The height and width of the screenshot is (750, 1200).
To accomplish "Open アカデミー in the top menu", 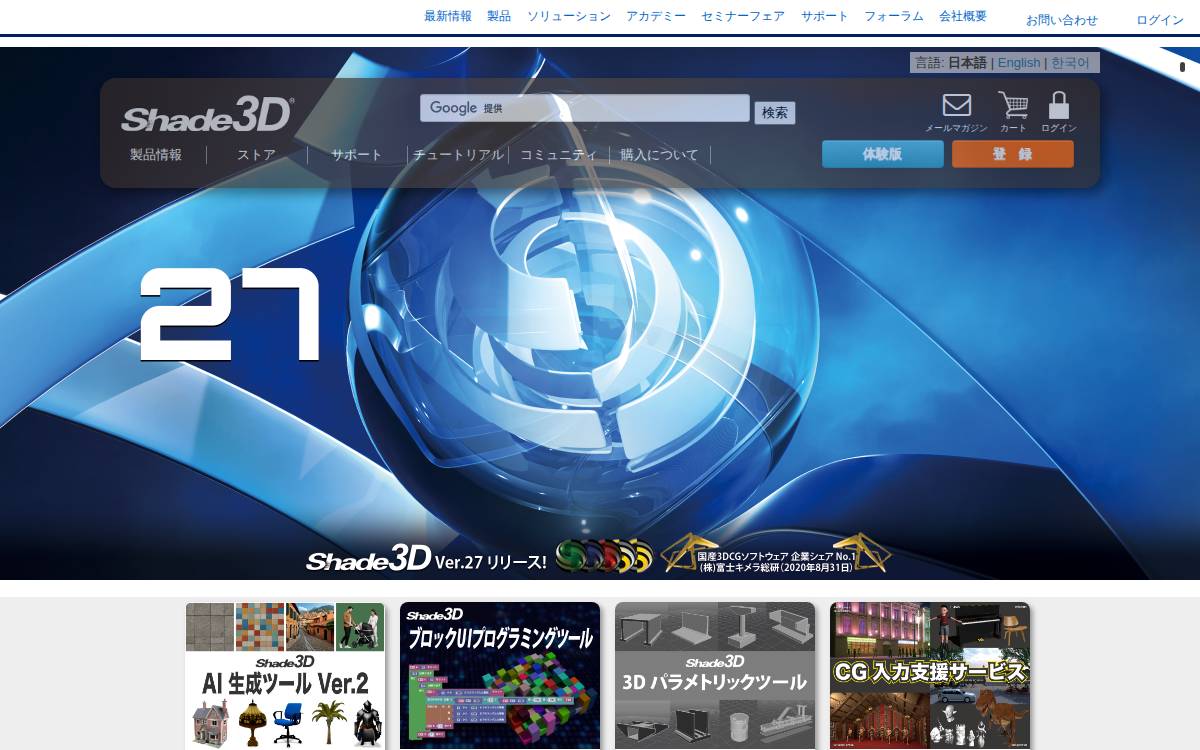I will (x=656, y=16).
